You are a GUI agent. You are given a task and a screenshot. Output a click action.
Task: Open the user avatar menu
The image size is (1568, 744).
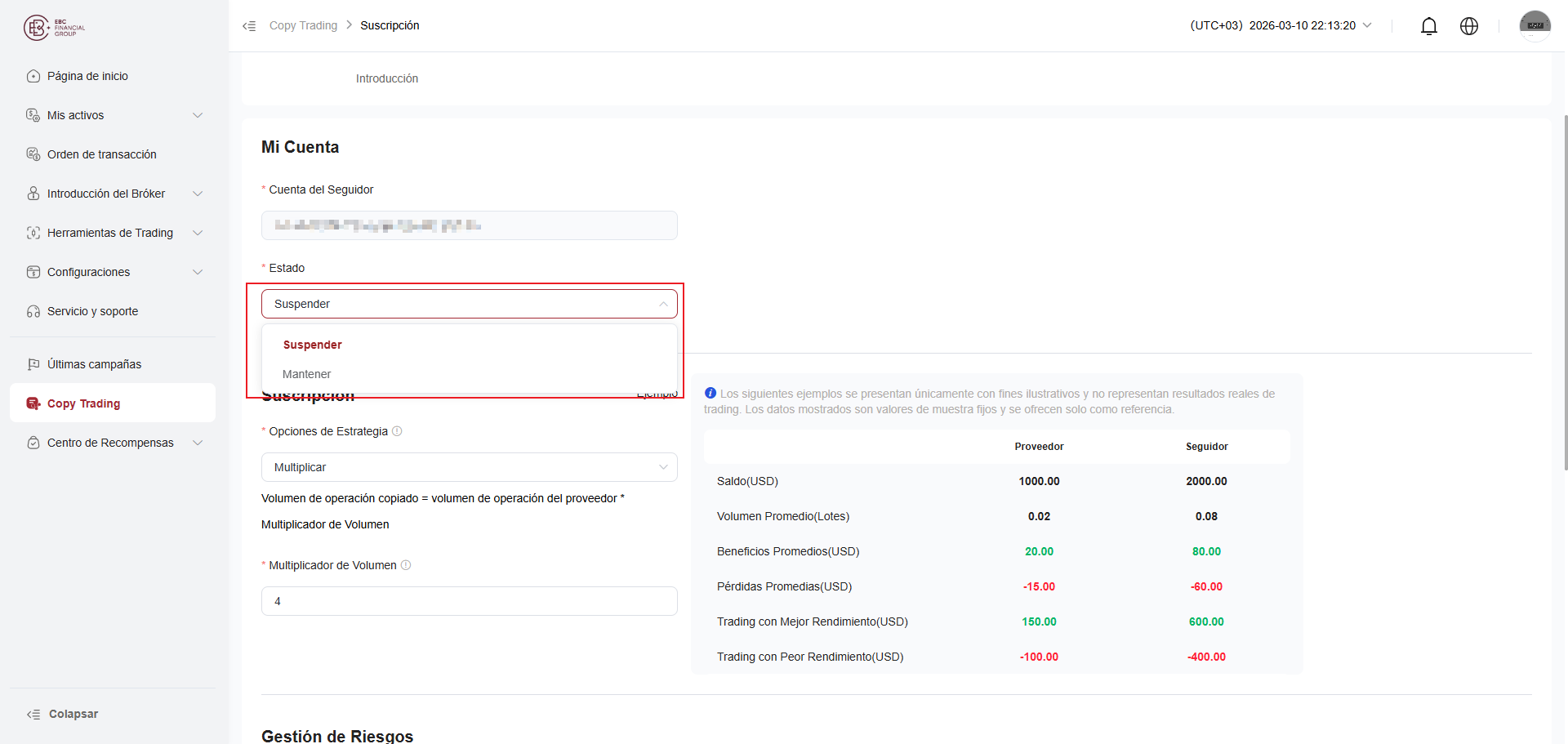tap(1535, 26)
